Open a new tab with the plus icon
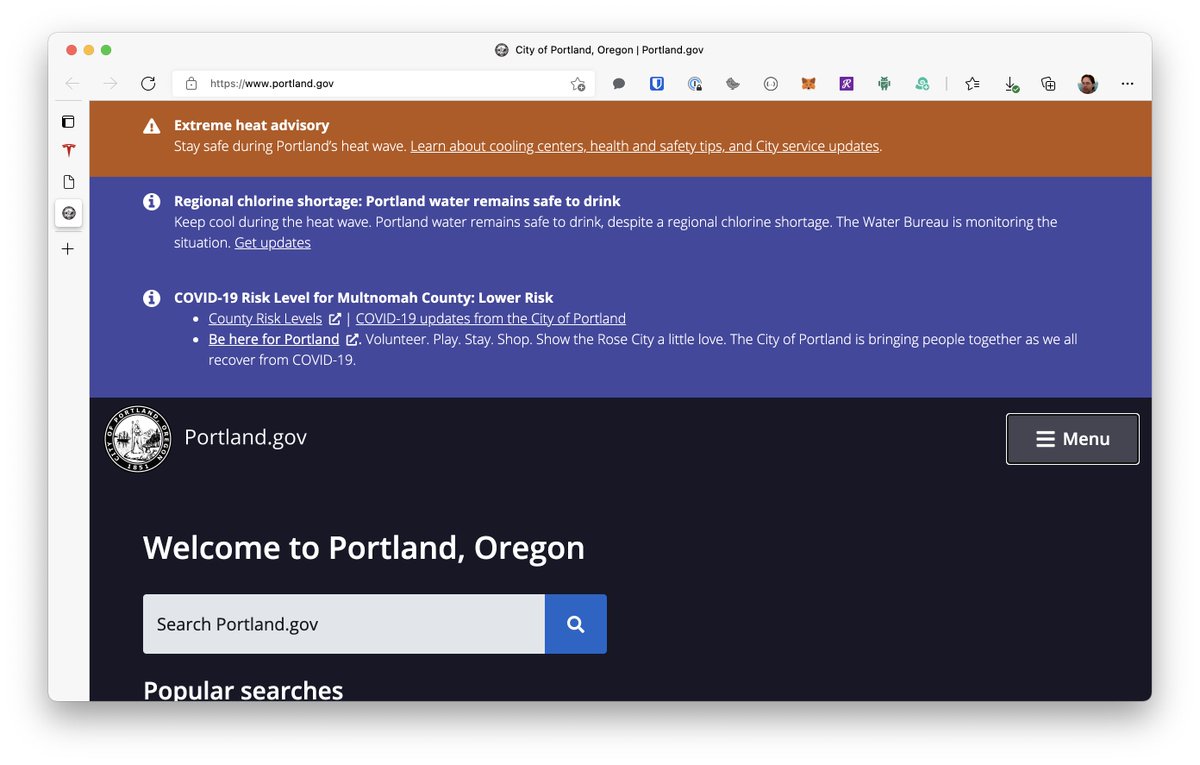 [68, 248]
